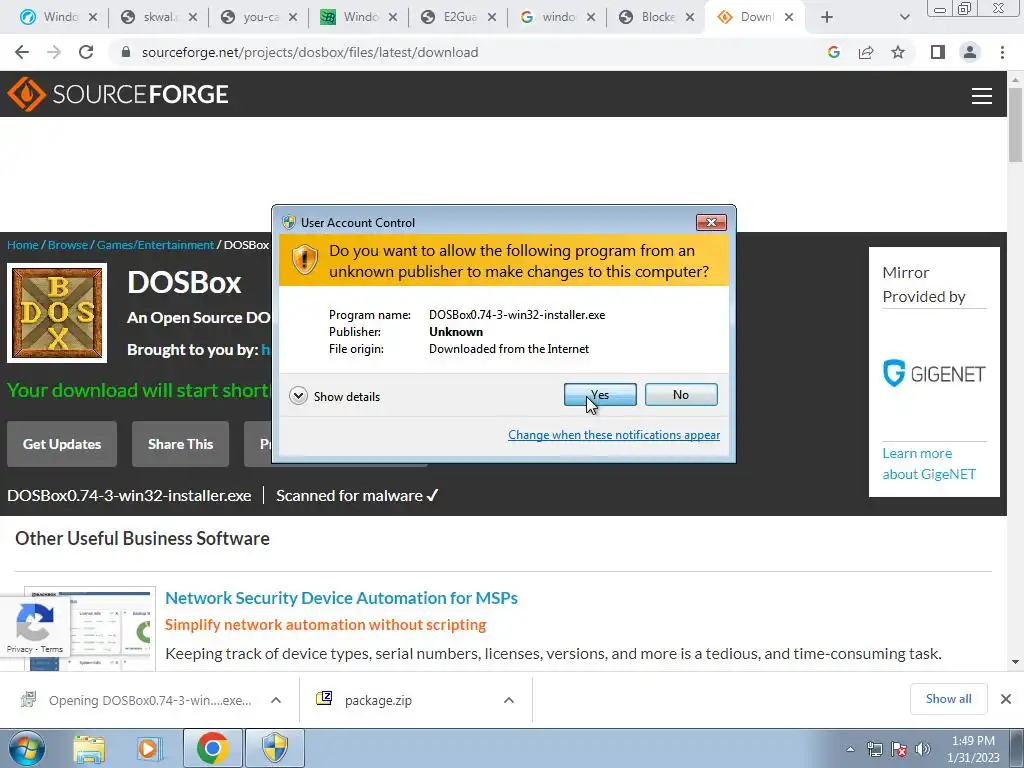The width and height of the screenshot is (1024, 768).
Task: Open Windows Media Player from the taskbar
Action: (149, 749)
